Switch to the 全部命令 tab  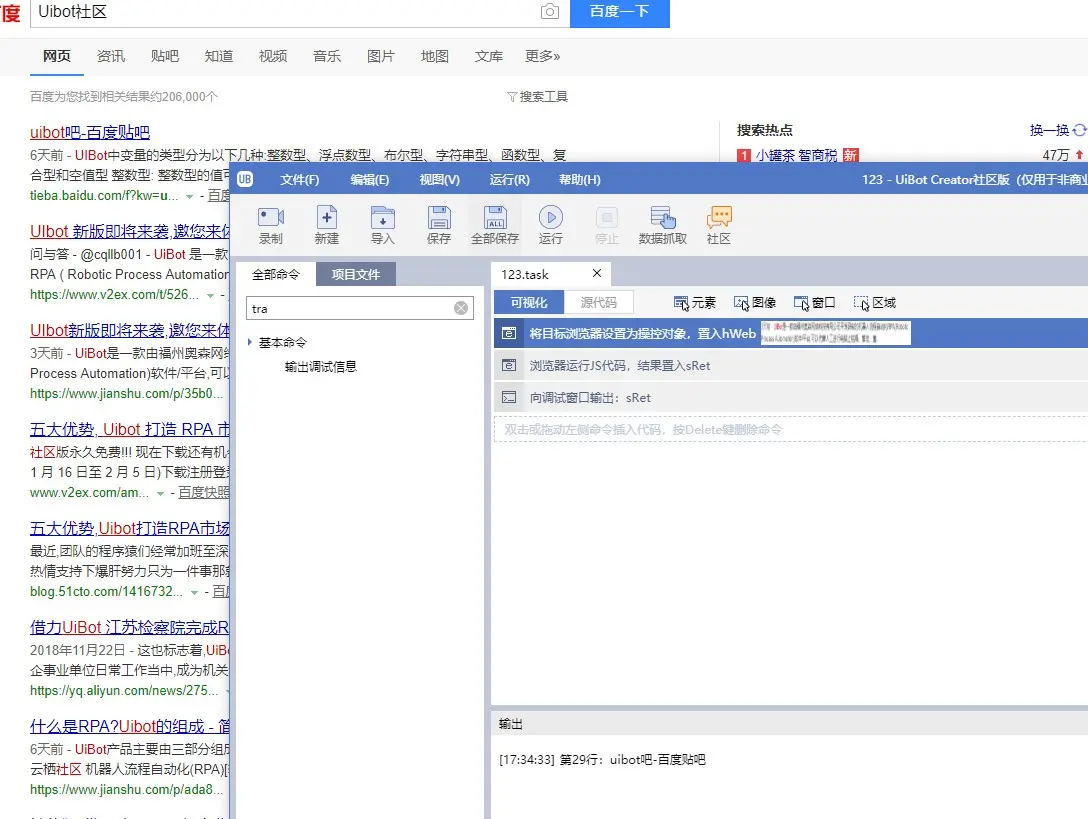point(275,274)
